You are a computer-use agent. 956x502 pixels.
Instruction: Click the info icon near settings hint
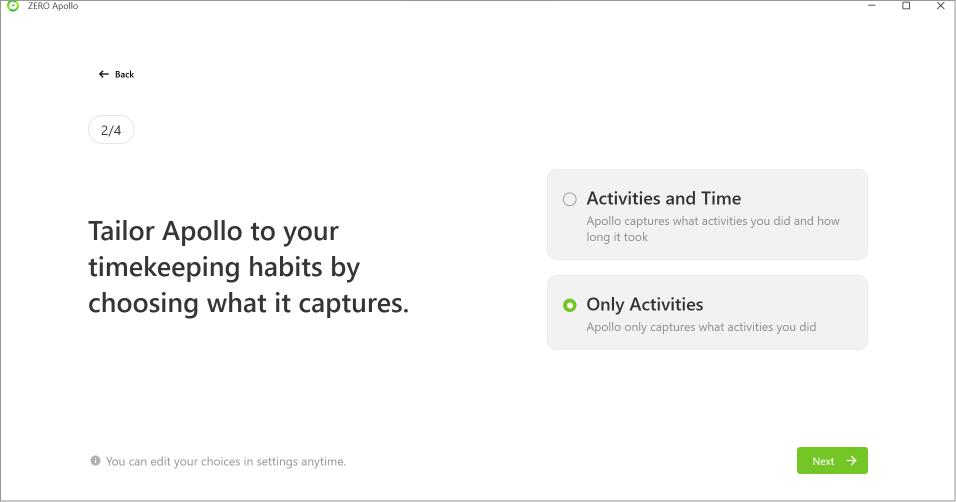coord(96,461)
